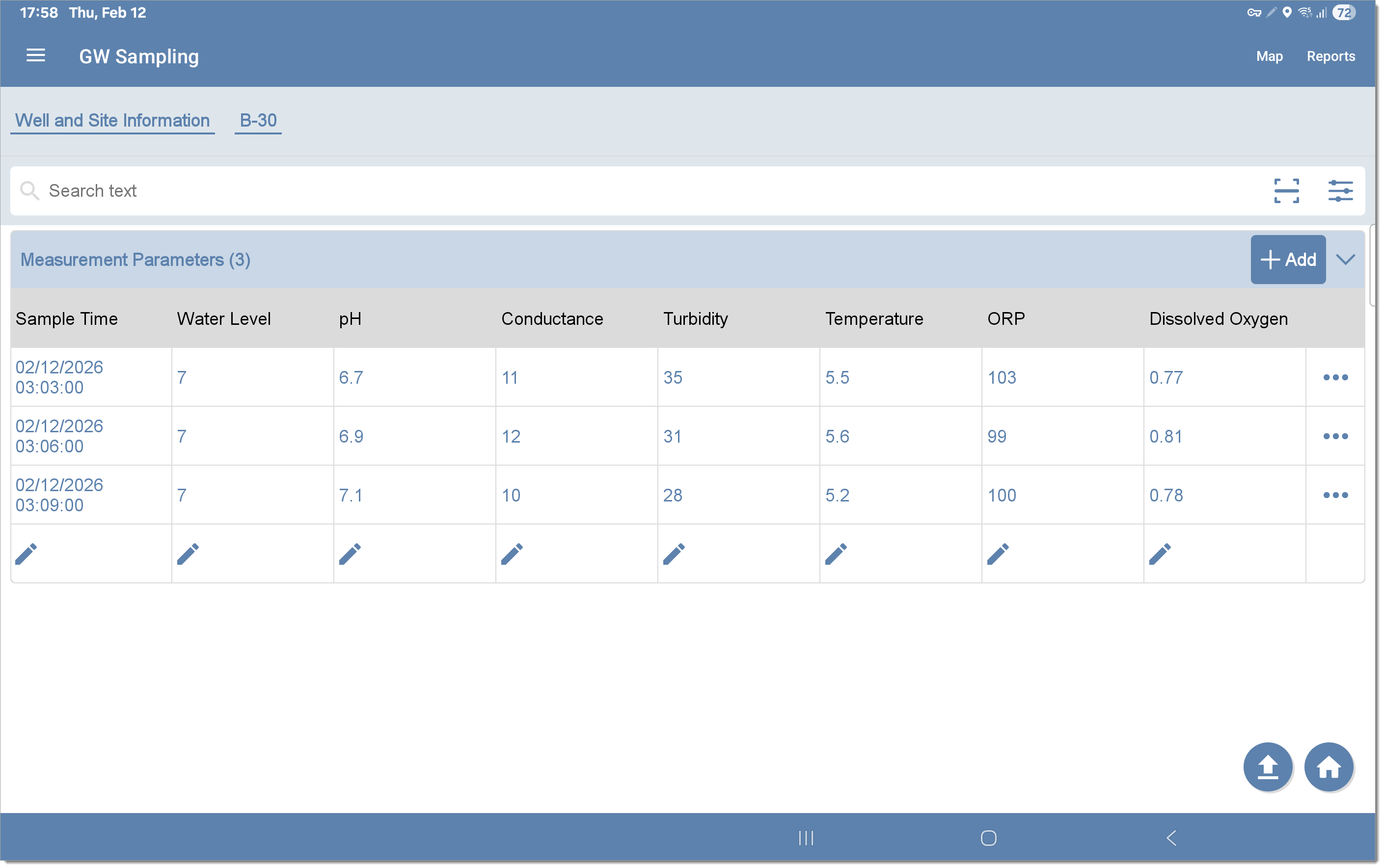Open the B-30 breadcrumb link
The width and height of the screenshot is (1383, 868).
(258, 121)
